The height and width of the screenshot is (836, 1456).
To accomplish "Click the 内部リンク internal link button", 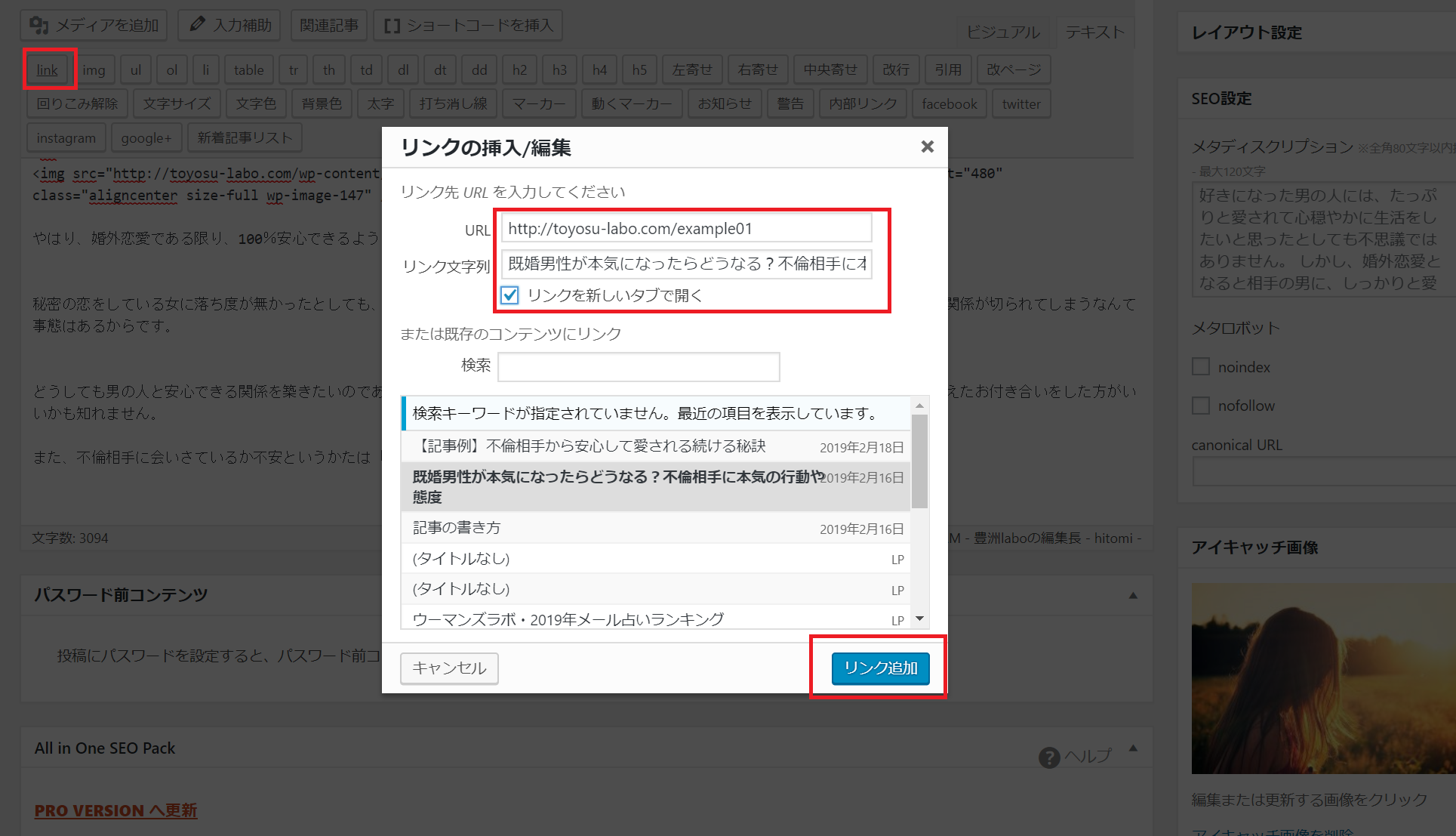I will tap(863, 103).
